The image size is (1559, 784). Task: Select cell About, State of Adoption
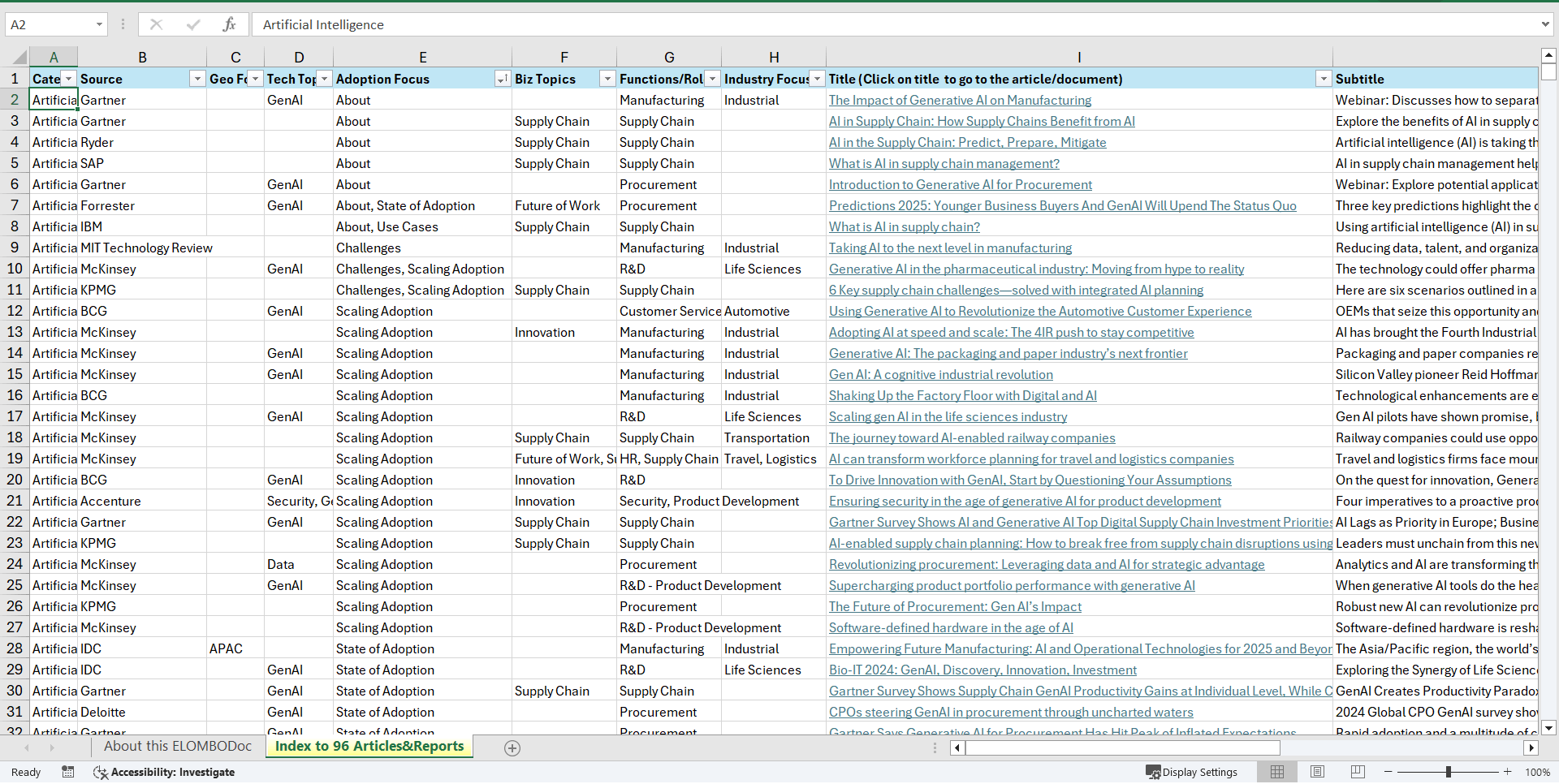pos(422,205)
